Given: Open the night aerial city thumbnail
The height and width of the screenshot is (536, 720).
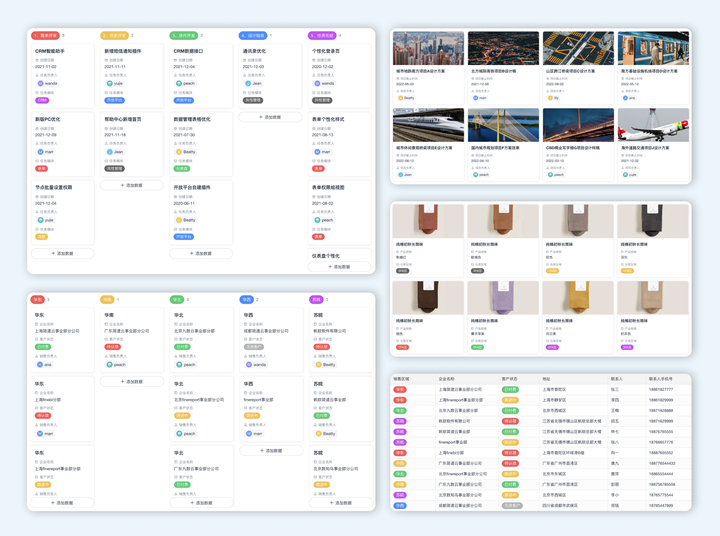Looking at the screenshot, I should click(x=503, y=48).
